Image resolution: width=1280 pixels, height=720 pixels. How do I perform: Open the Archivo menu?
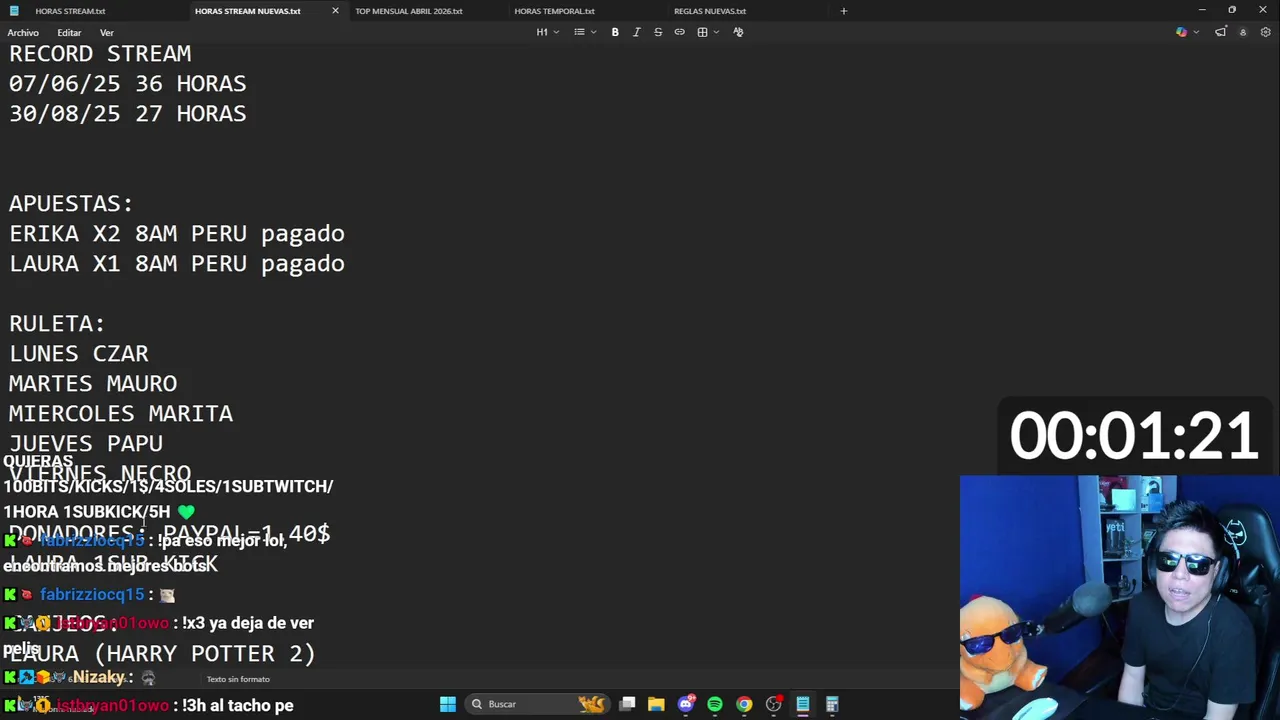(x=23, y=33)
